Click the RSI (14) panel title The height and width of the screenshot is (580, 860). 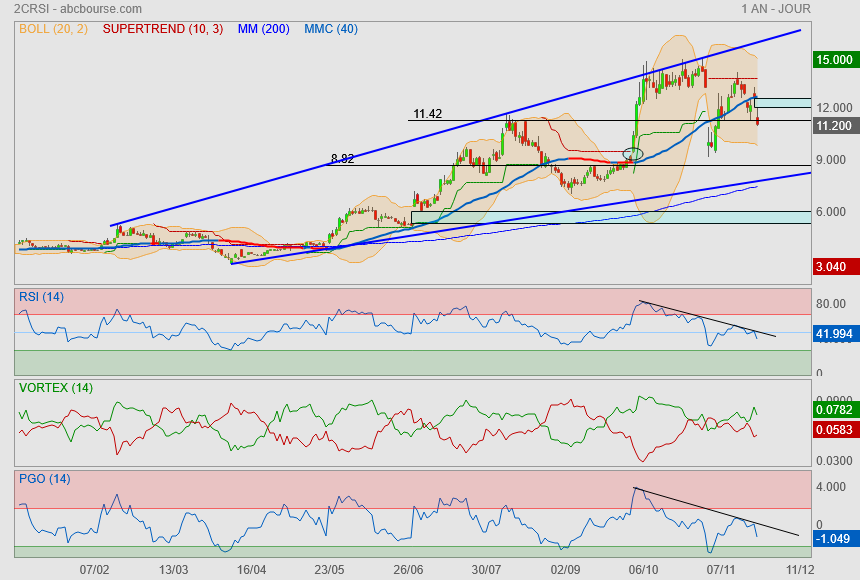tap(42, 296)
